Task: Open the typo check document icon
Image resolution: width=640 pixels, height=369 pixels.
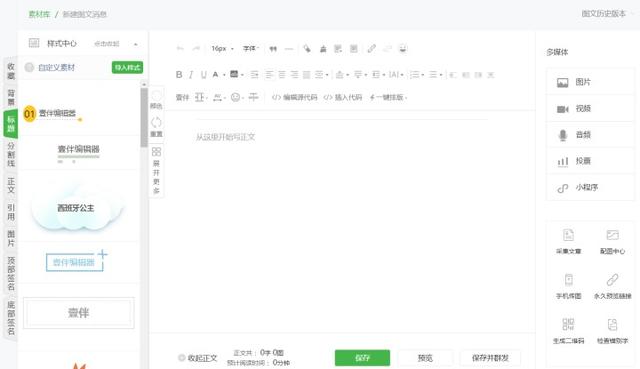Action: [612, 325]
